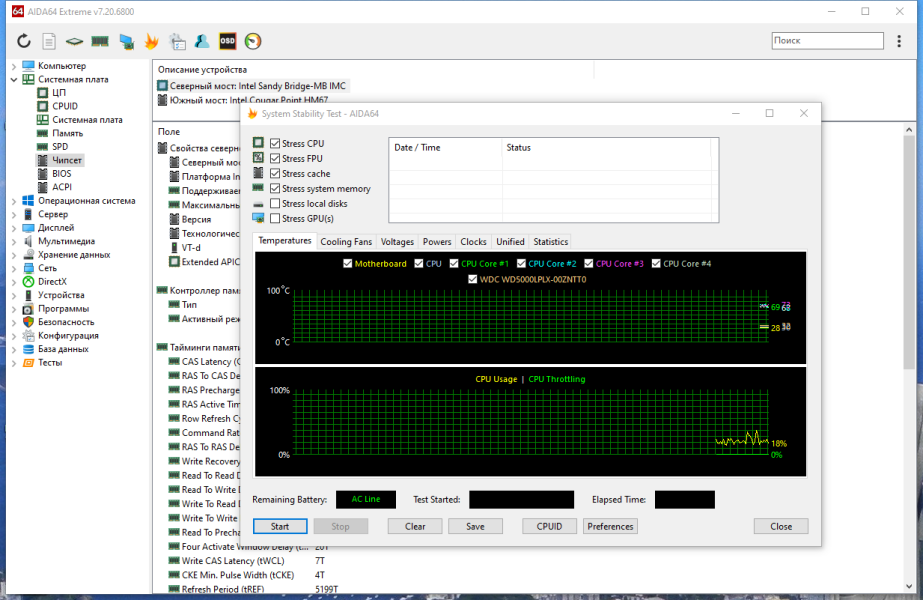The image size is (923, 600).
Task: Click the Date / Time column header
Action: [446, 148]
